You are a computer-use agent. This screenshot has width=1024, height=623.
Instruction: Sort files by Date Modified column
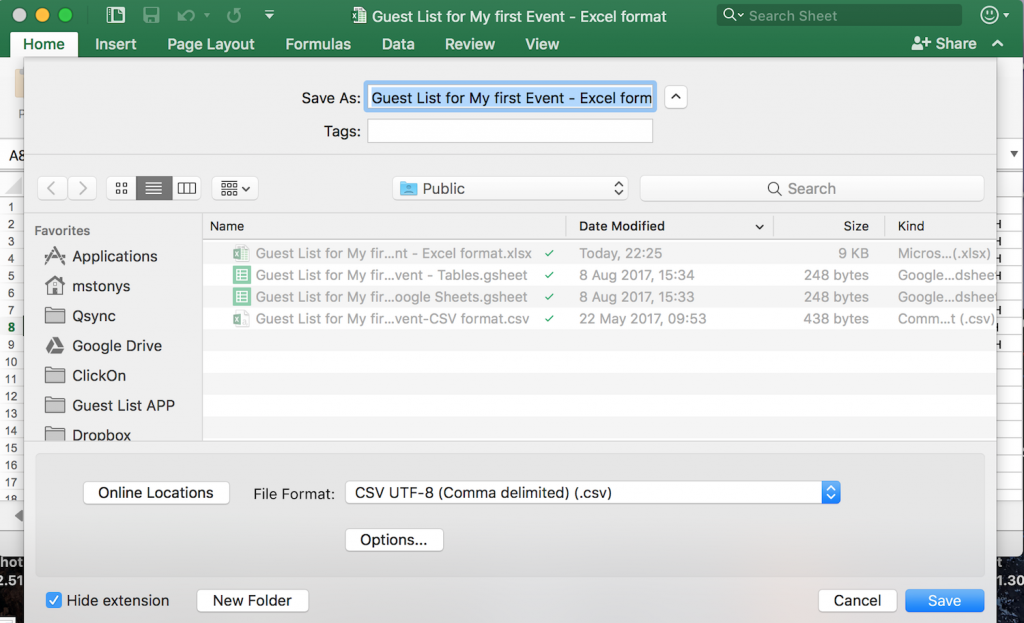(670, 226)
